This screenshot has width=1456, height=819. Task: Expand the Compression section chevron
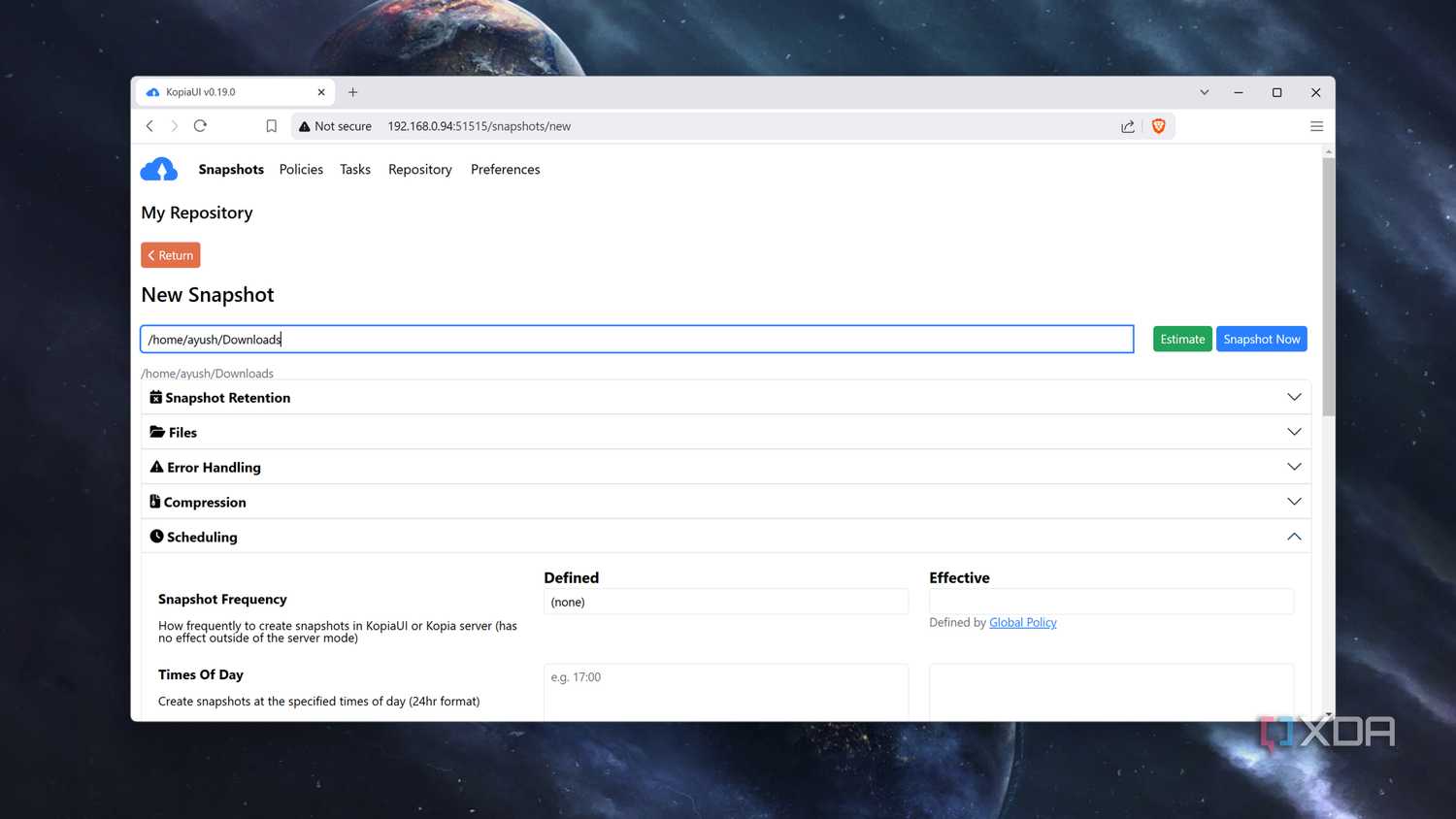click(x=1294, y=502)
